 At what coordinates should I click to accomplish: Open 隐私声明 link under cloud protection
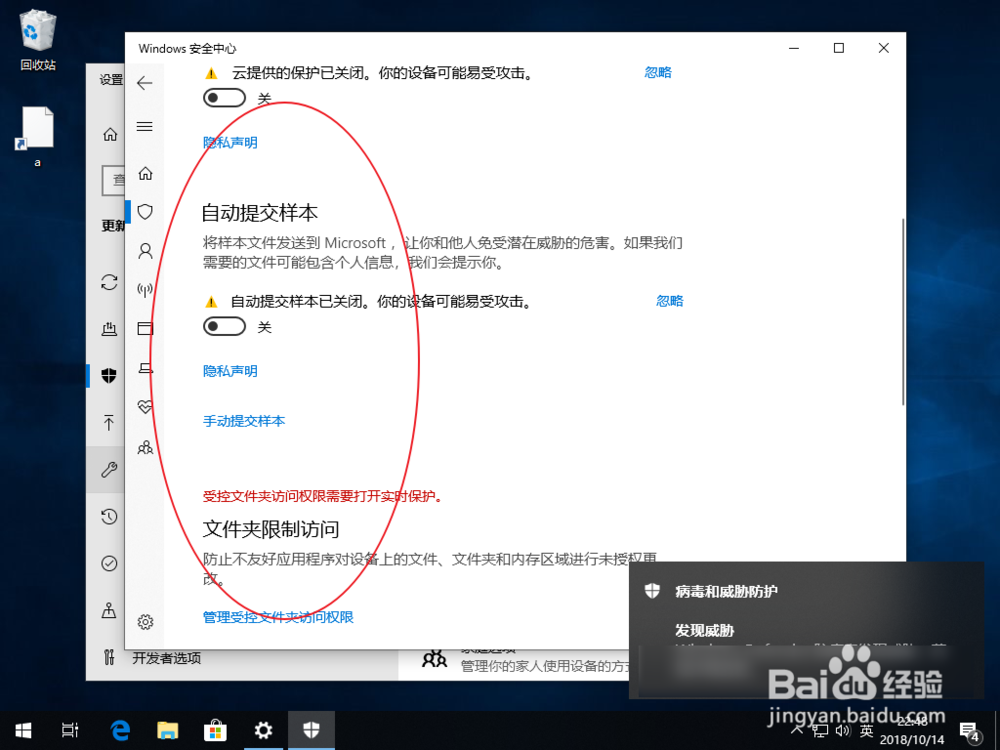(x=230, y=143)
